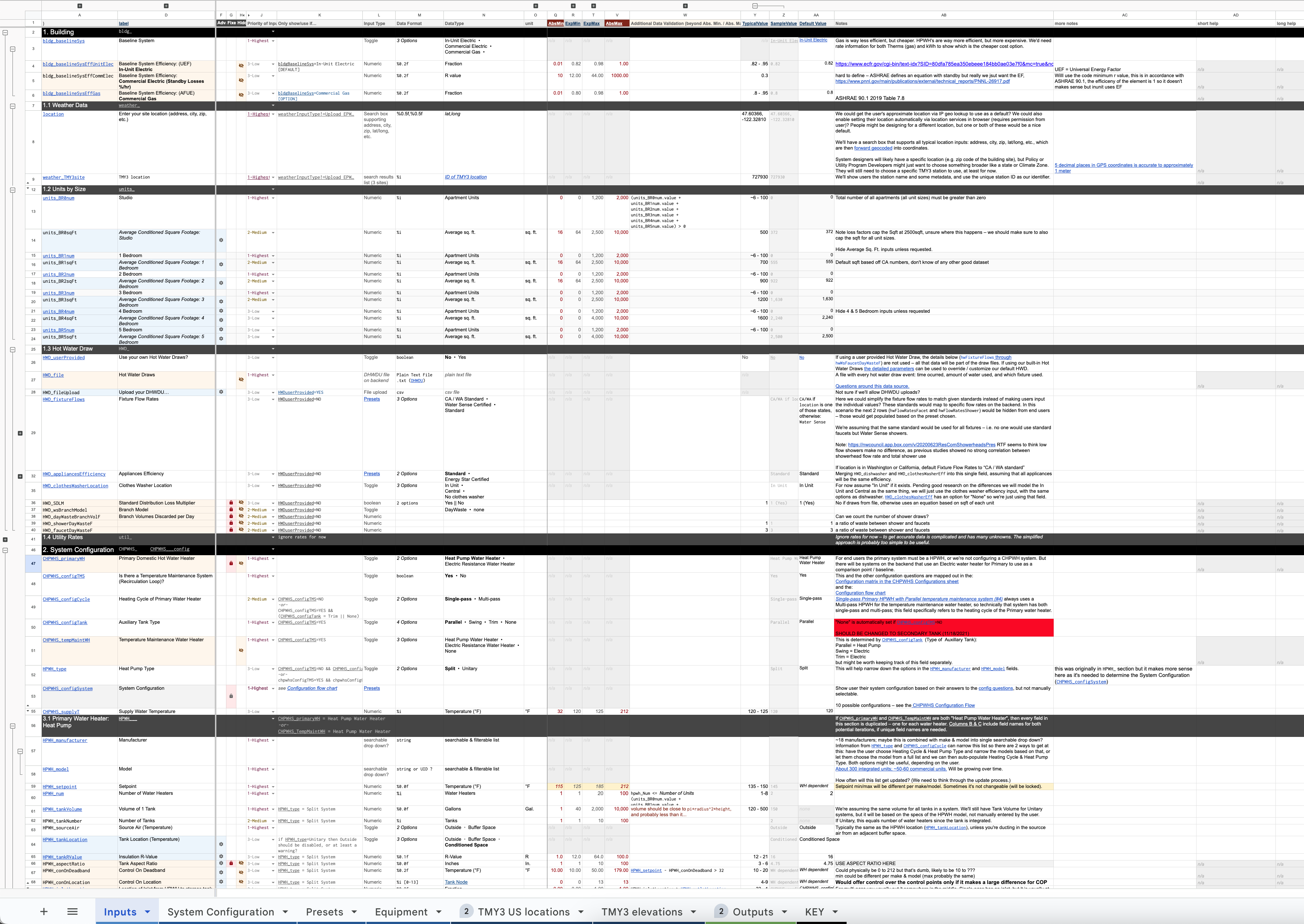
Task: Click the hidden-eye icon in row 4
Action: point(241,65)
